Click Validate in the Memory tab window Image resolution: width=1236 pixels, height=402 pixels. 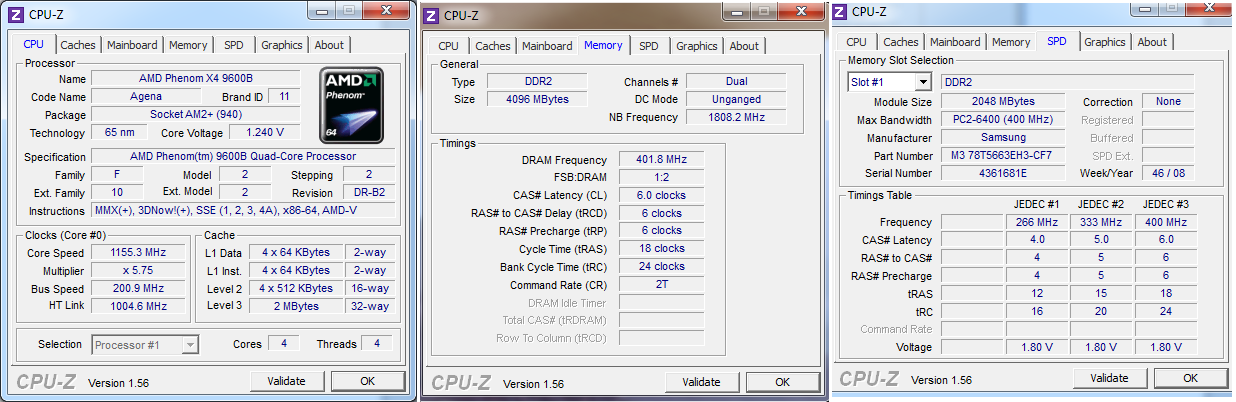click(702, 382)
